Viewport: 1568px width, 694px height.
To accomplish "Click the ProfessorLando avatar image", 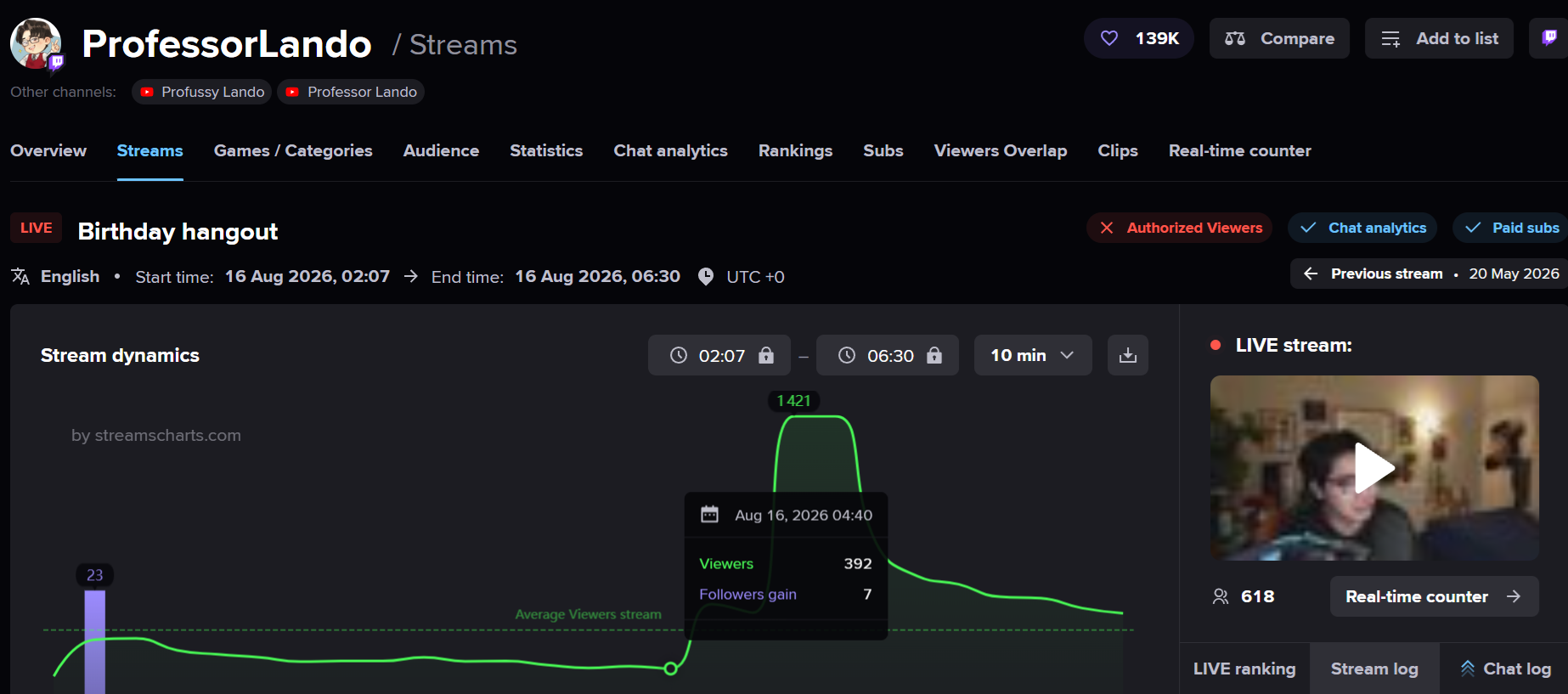I will pyautogui.click(x=36, y=43).
